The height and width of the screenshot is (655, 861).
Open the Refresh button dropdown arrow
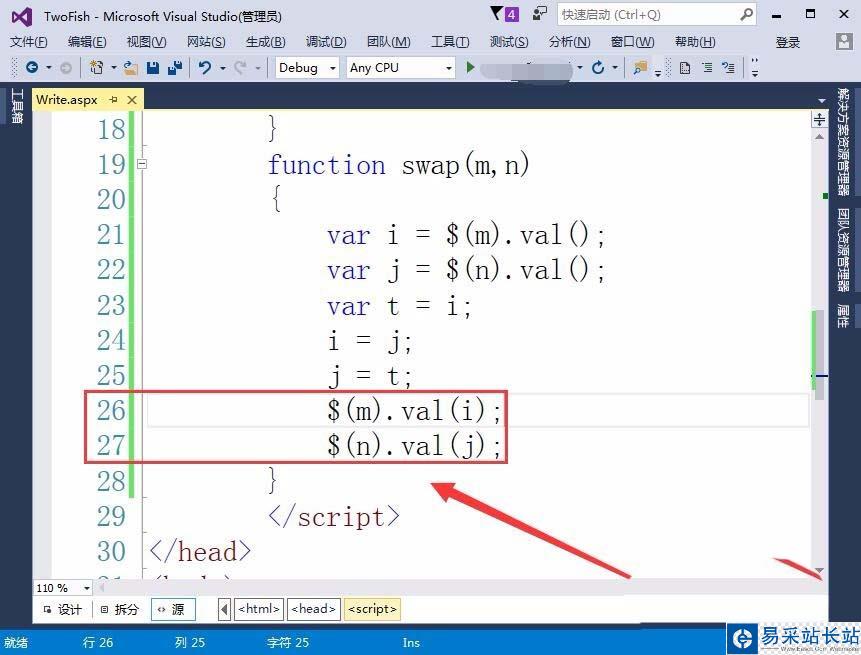point(614,68)
